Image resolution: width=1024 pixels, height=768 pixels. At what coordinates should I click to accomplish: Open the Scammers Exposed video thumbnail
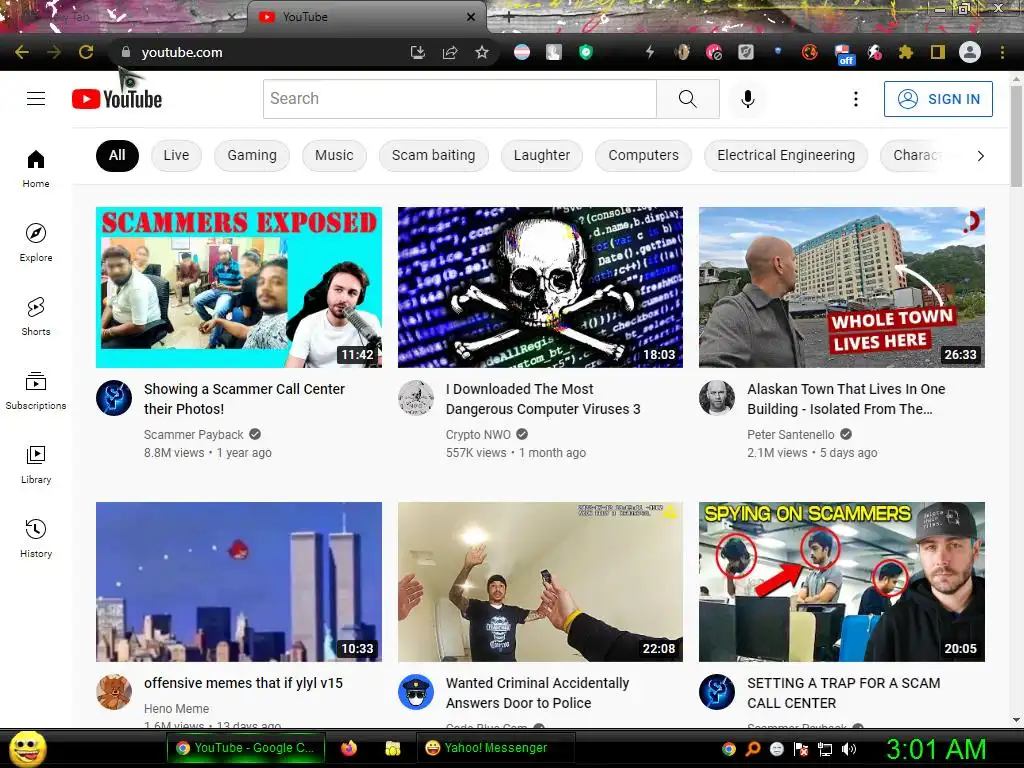(x=239, y=287)
